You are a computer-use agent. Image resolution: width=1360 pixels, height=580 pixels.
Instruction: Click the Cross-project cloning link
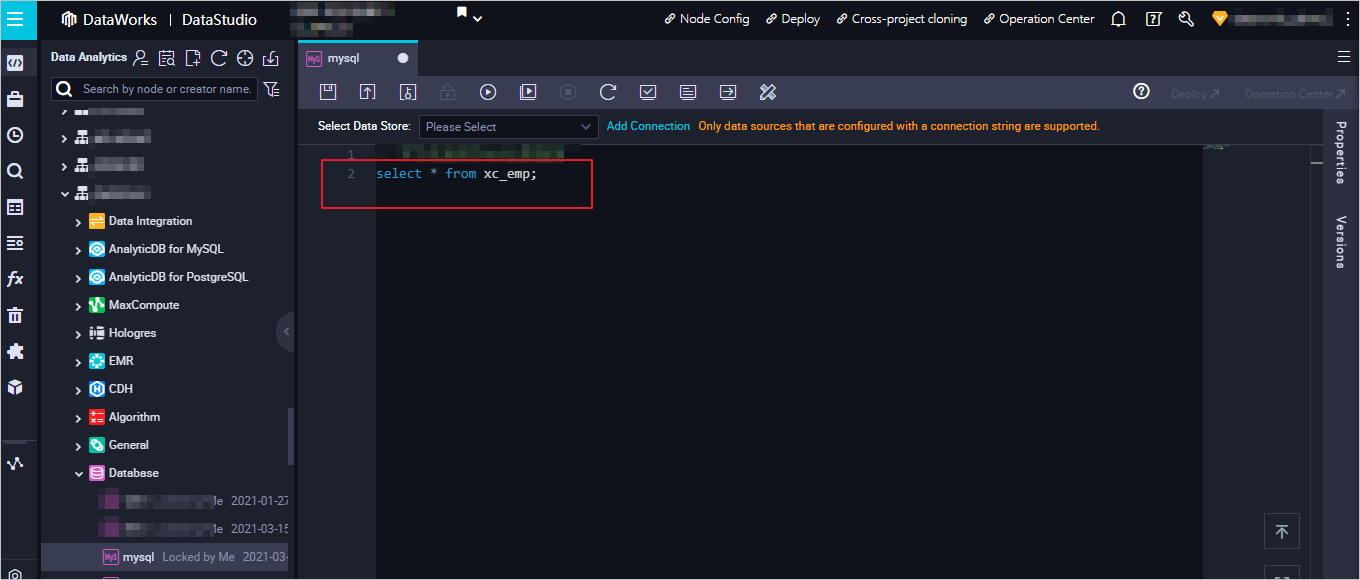click(902, 19)
